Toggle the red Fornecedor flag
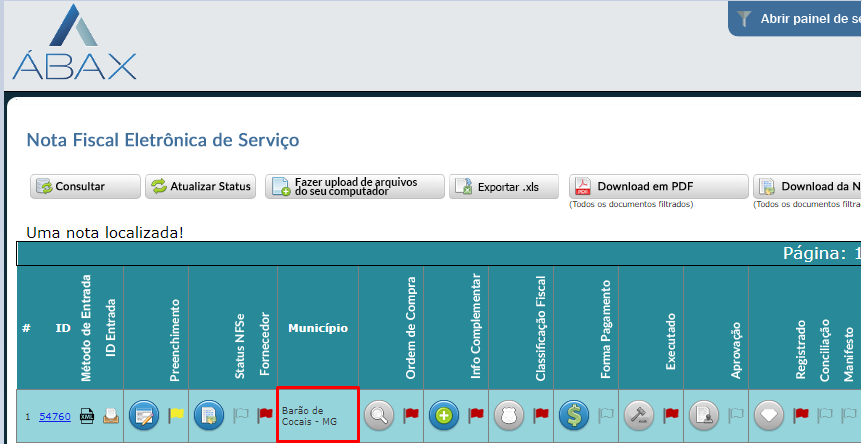 tap(265, 414)
